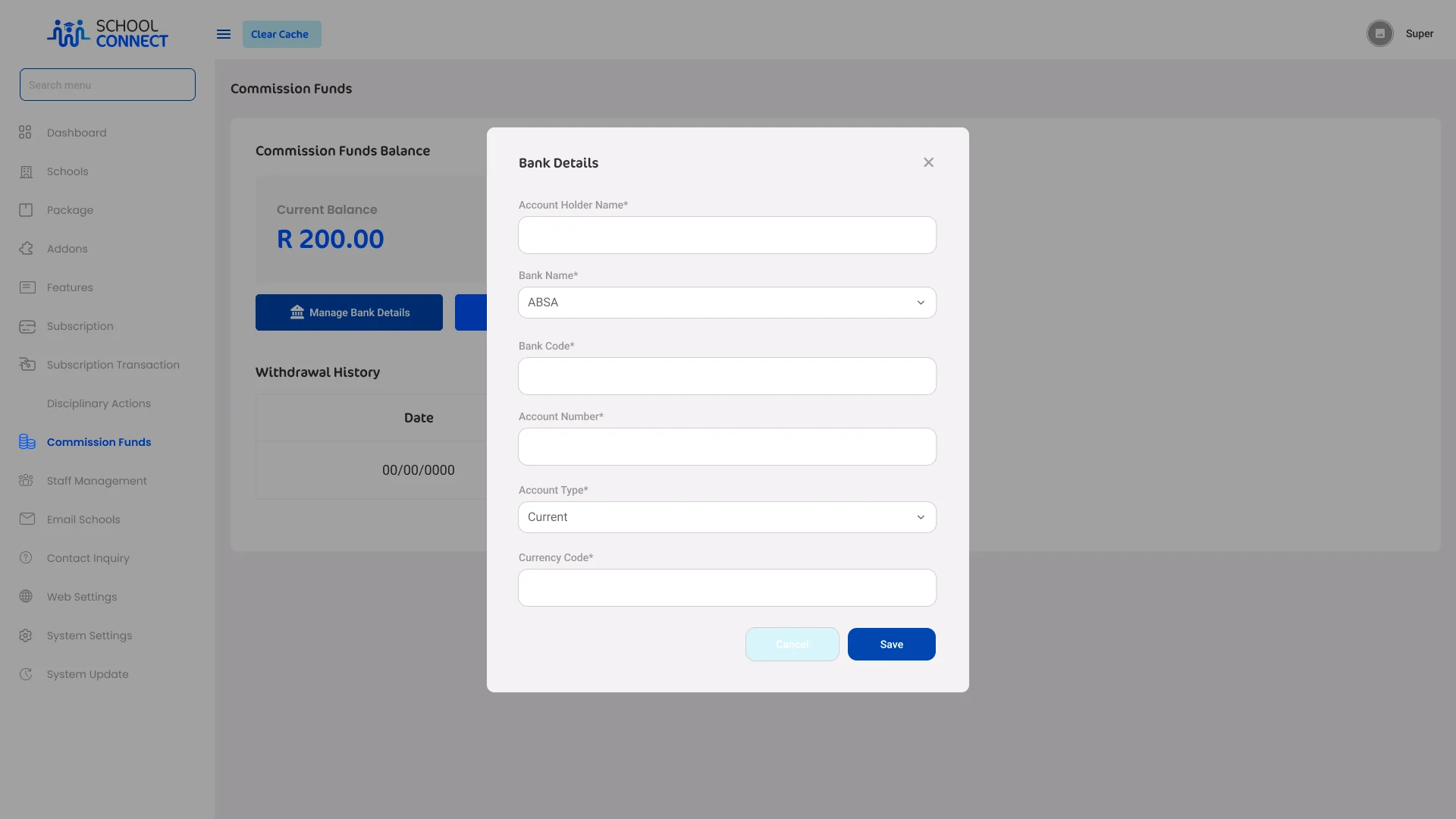Focus the Account Holder Name field
Screen dimensions: 1456x819
[x=727, y=235]
